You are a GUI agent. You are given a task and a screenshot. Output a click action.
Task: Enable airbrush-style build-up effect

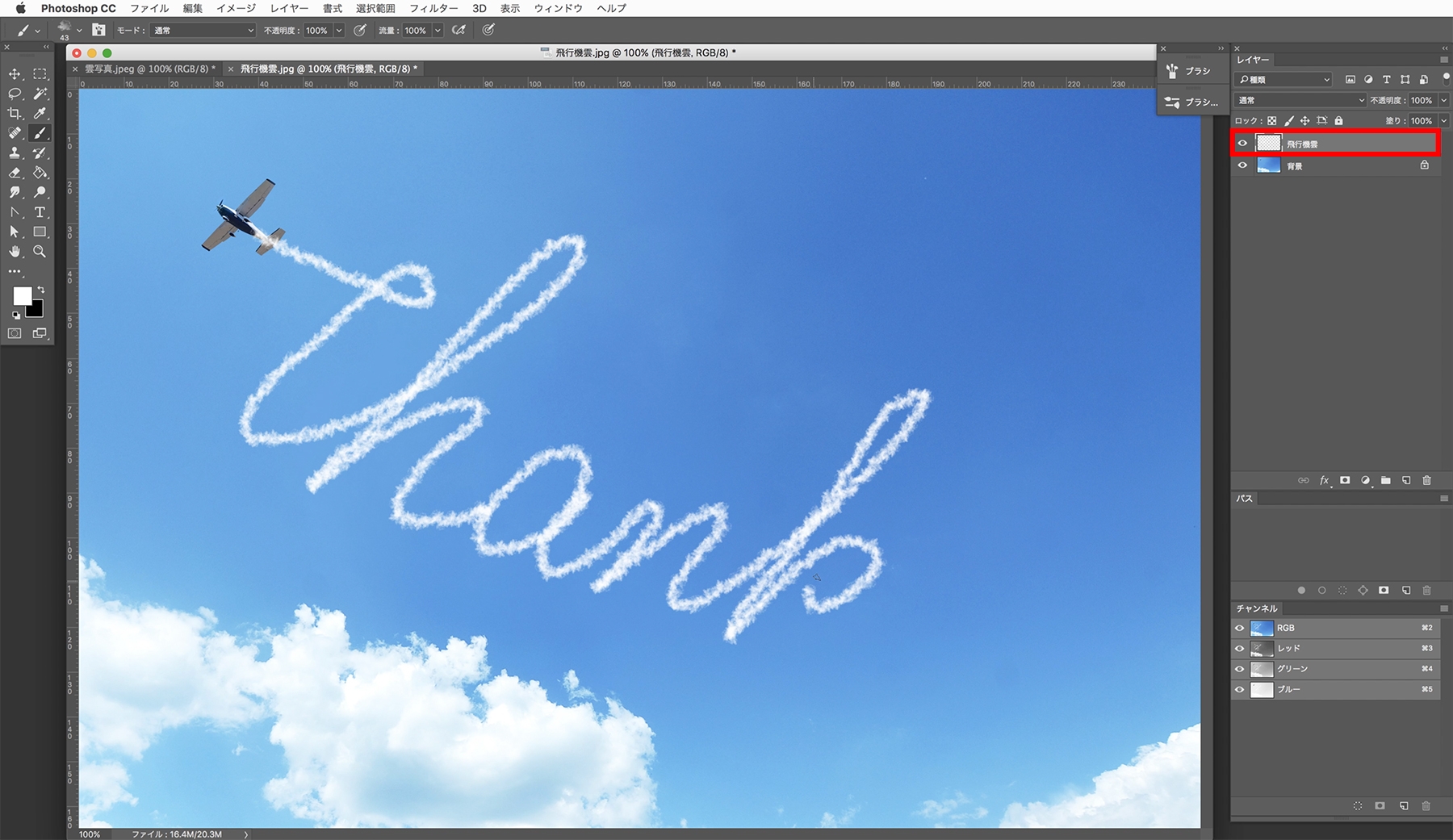(x=459, y=30)
